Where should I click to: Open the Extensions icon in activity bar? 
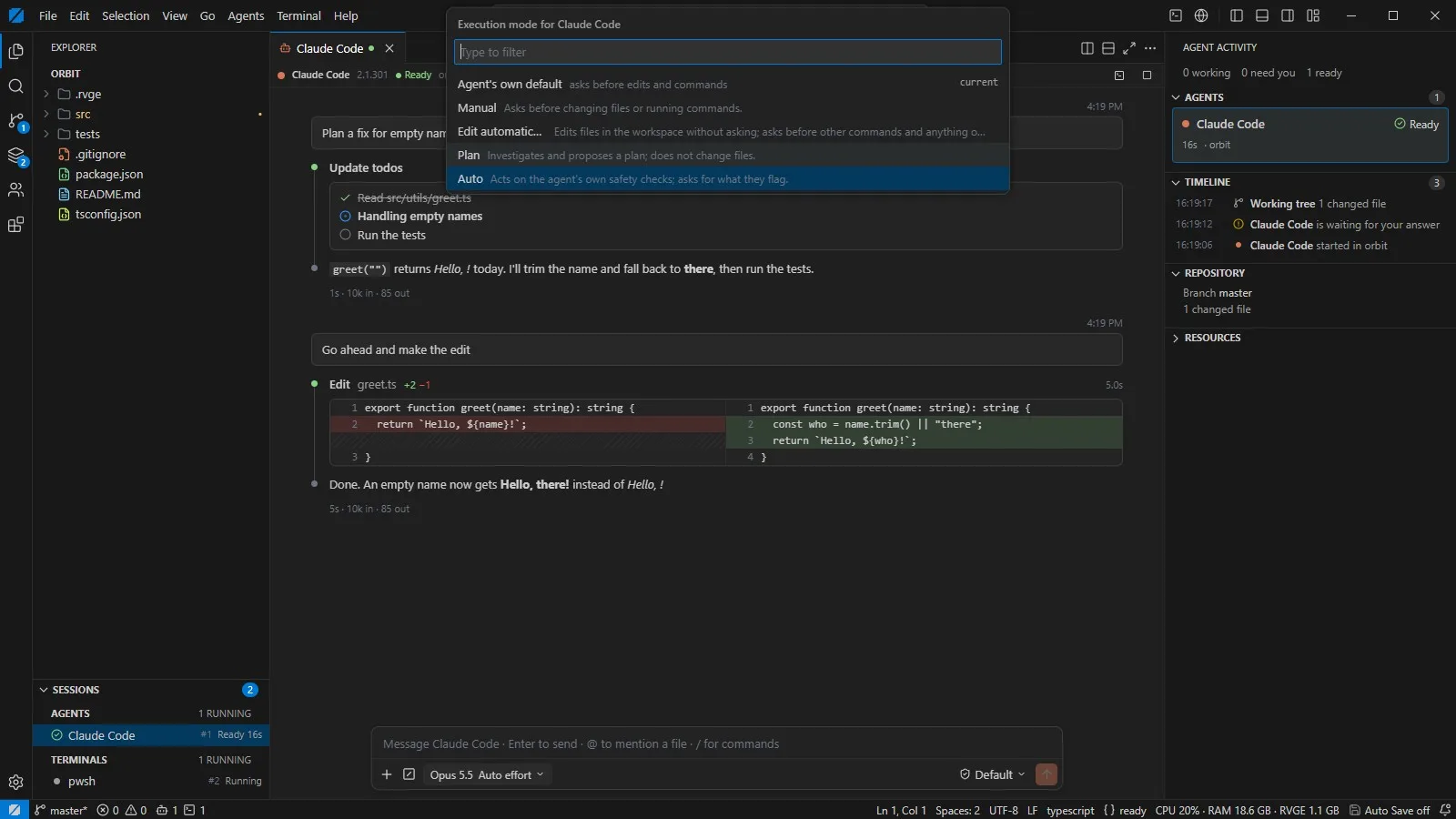click(x=15, y=225)
